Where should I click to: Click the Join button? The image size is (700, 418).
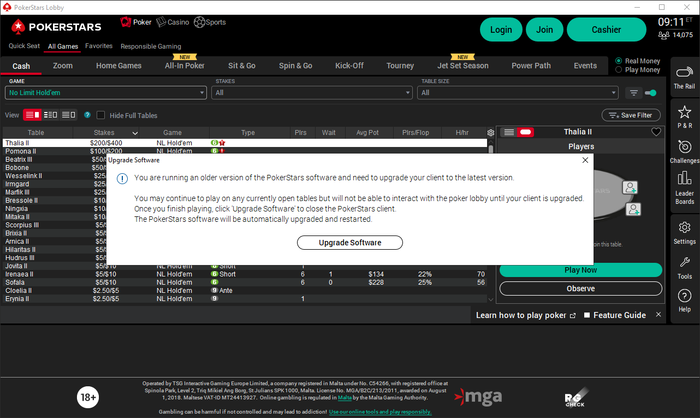click(x=544, y=30)
